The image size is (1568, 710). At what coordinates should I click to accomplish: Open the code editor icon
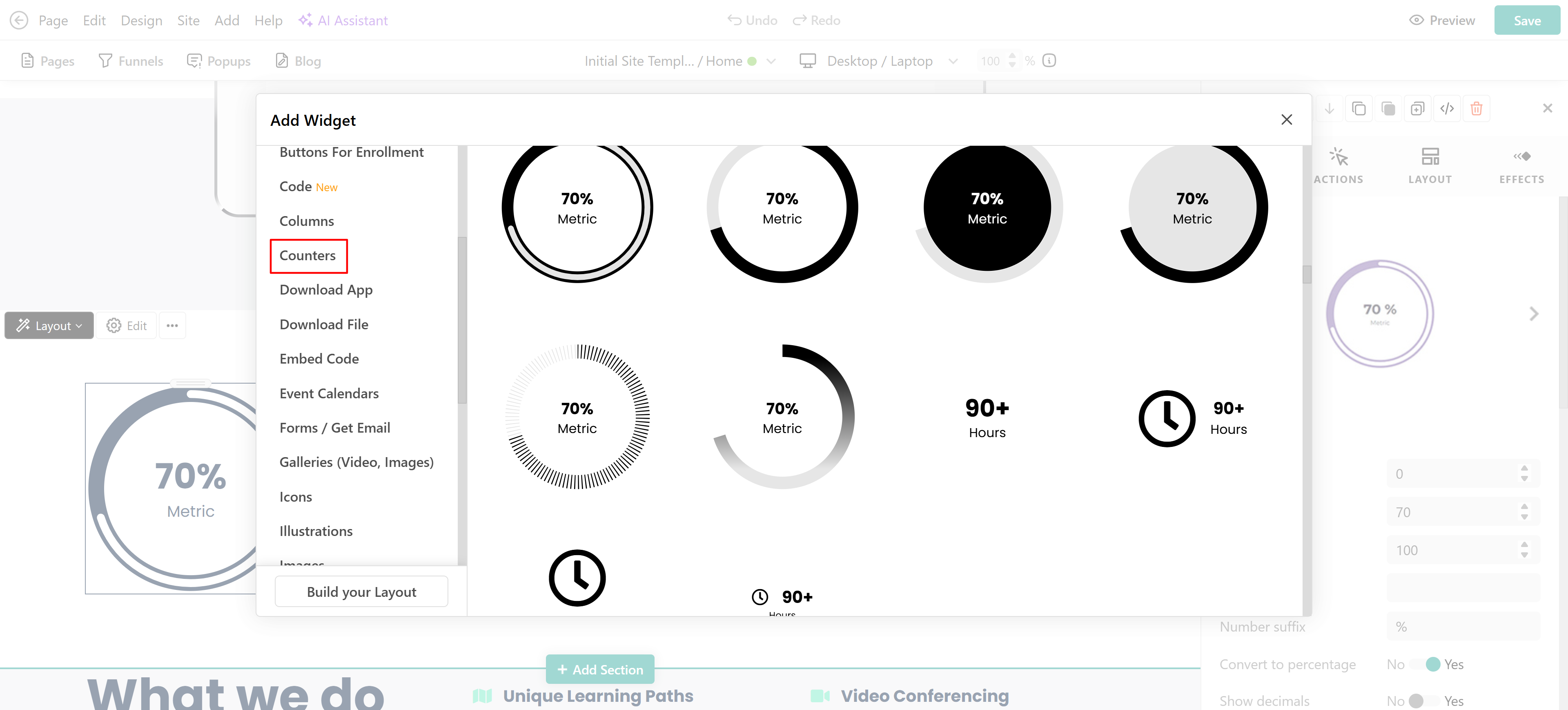[x=1447, y=109]
